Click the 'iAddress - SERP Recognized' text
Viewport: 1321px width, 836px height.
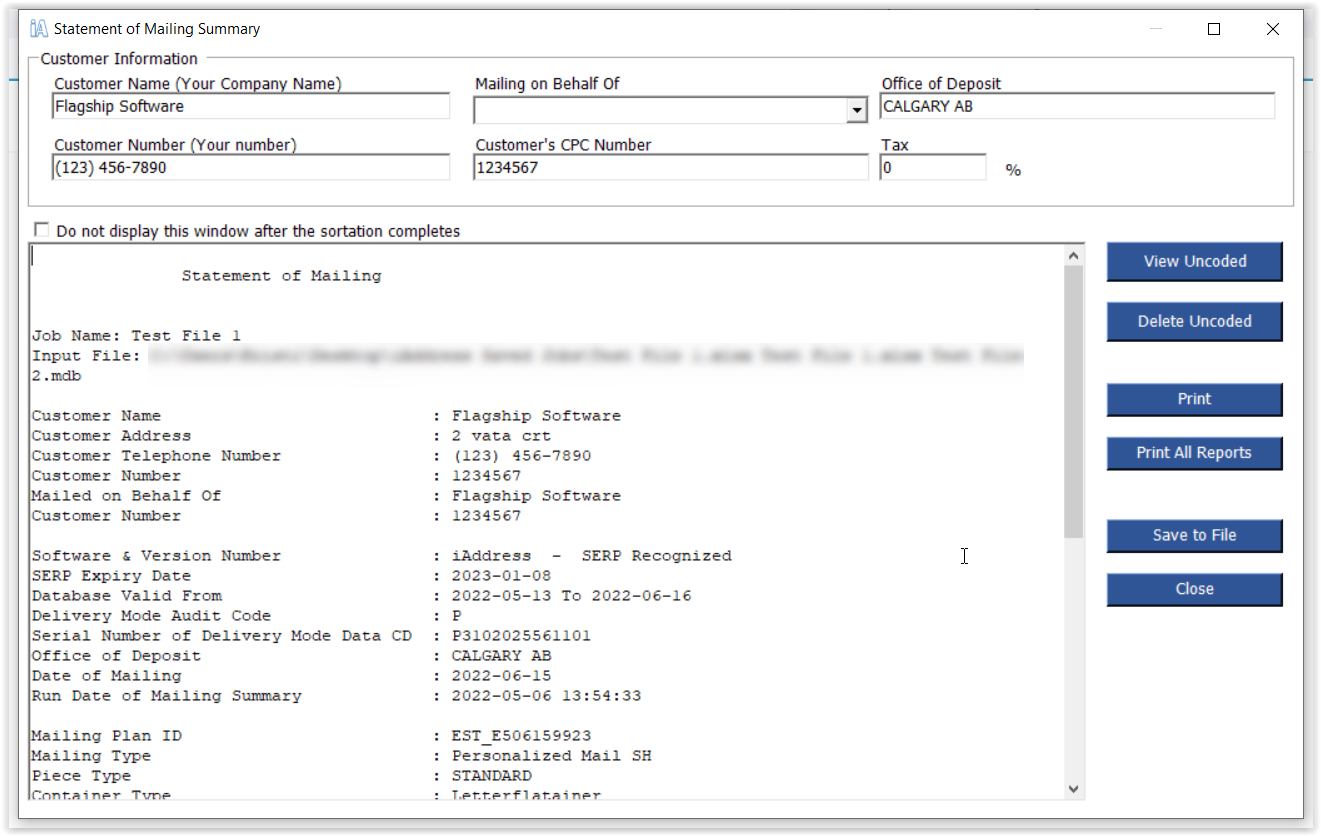[x=591, y=556]
